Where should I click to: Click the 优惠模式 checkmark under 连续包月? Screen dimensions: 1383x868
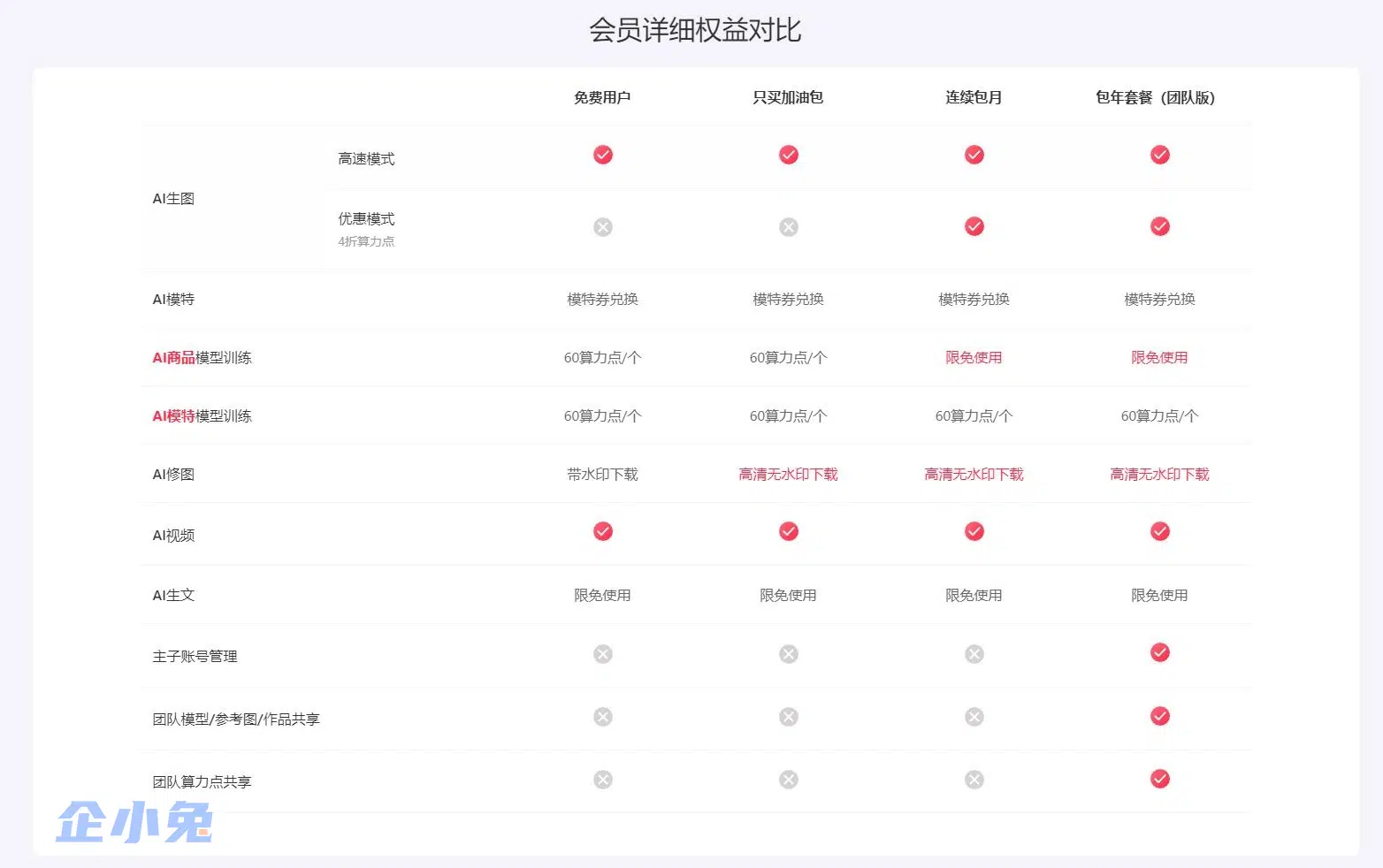pyautogui.click(x=974, y=226)
